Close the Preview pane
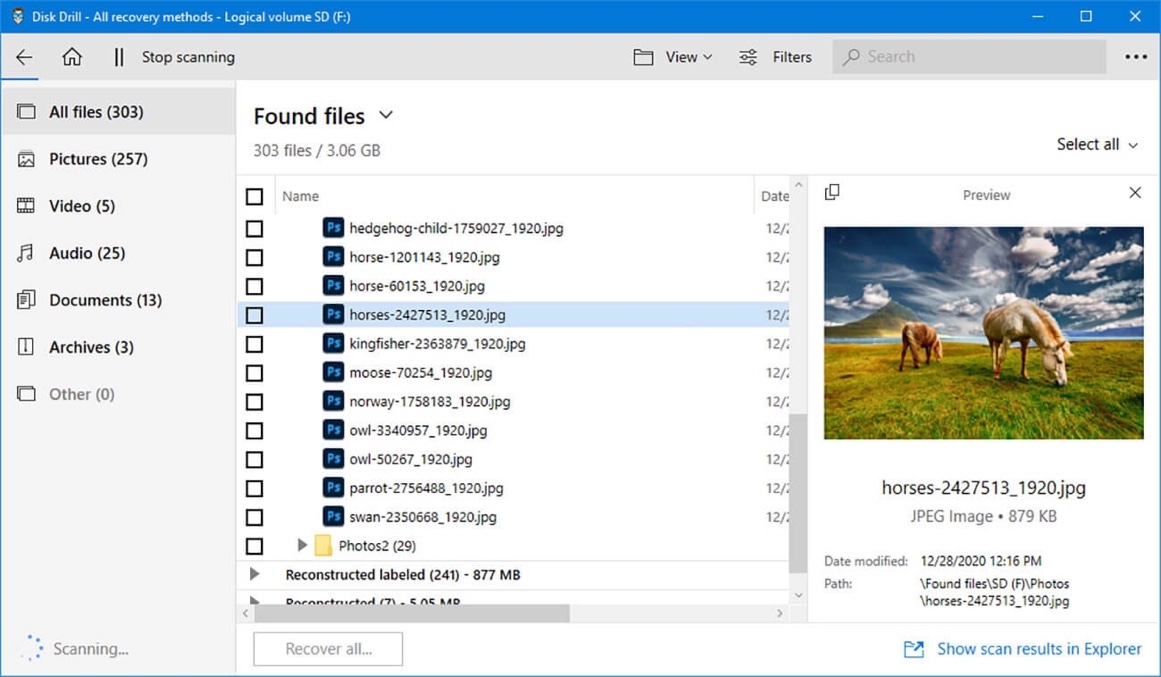Image resolution: width=1161 pixels, height=677 pixels. click(x=1135, y=192)
